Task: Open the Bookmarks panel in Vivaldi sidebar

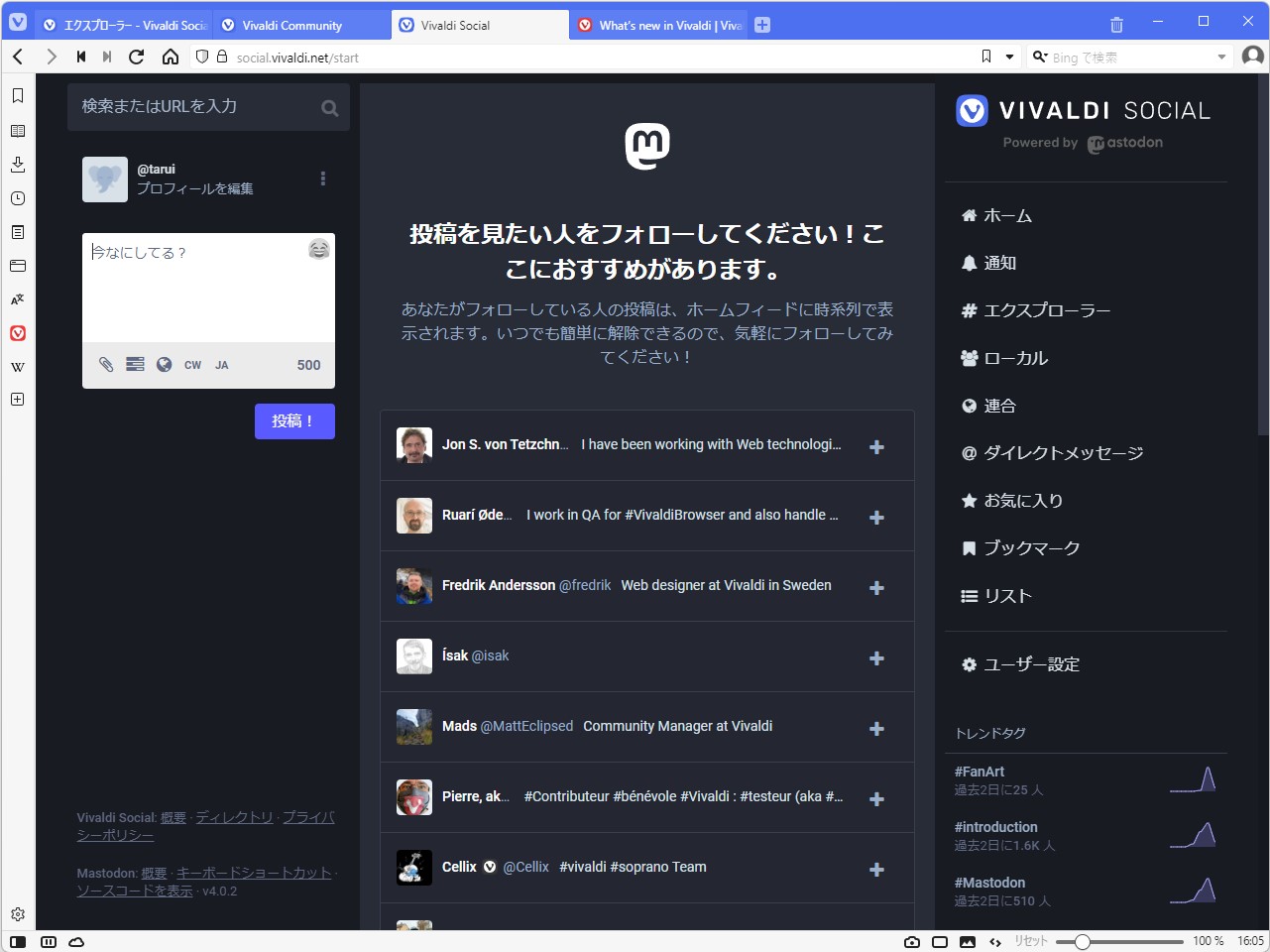Action: pyautogui.click(x=16, y=96)
